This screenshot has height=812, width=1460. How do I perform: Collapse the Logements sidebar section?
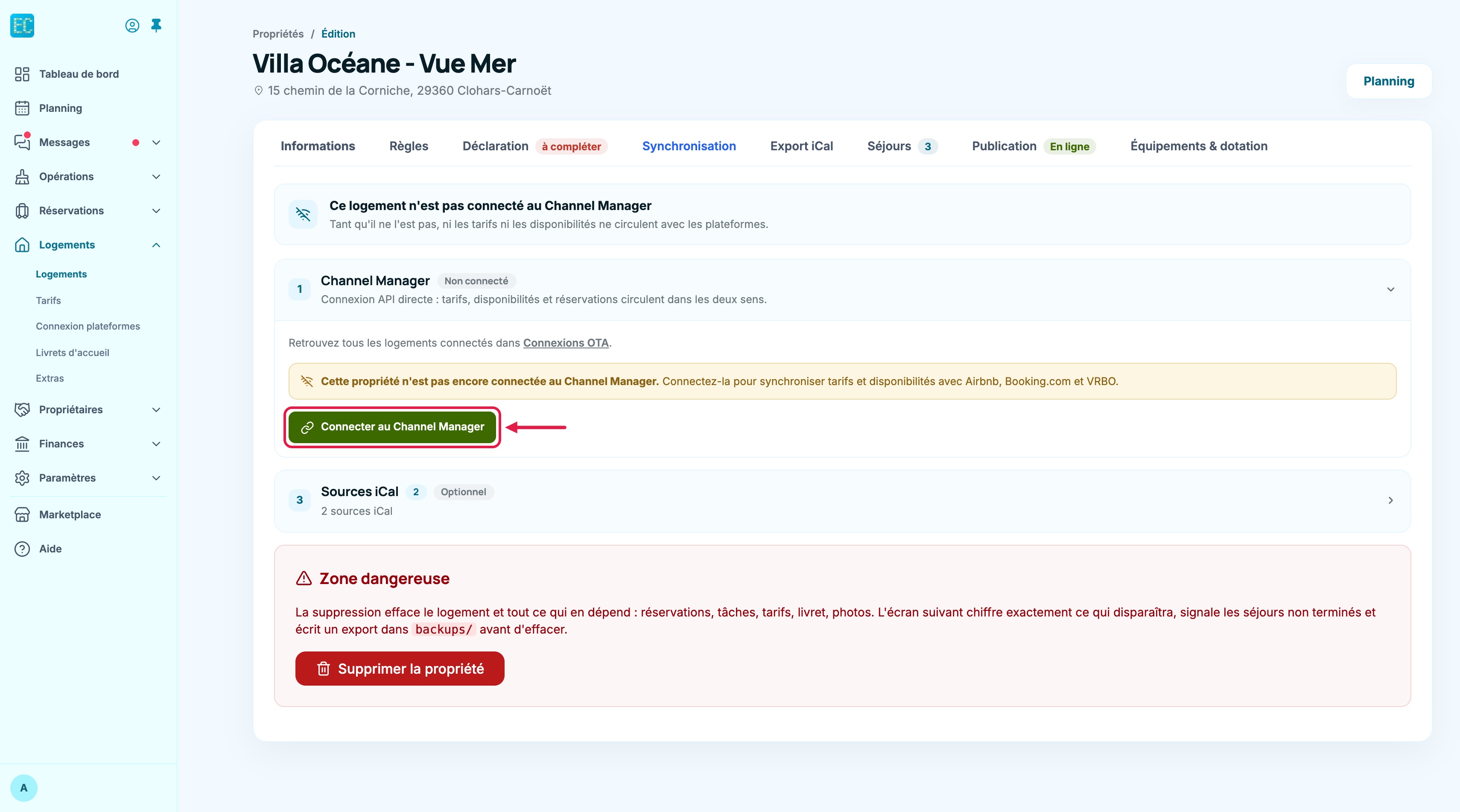tap(156, 245)
